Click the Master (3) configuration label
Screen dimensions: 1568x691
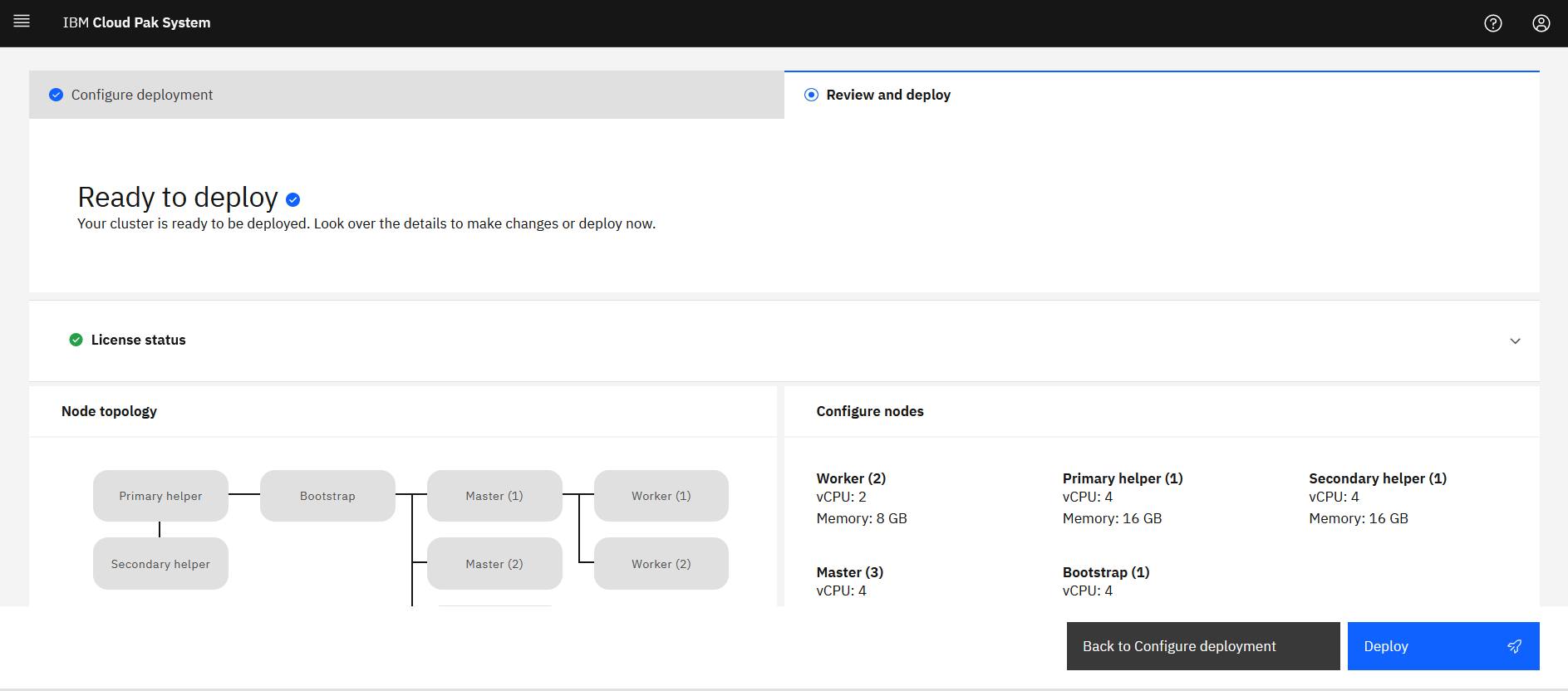click(850, 572)
